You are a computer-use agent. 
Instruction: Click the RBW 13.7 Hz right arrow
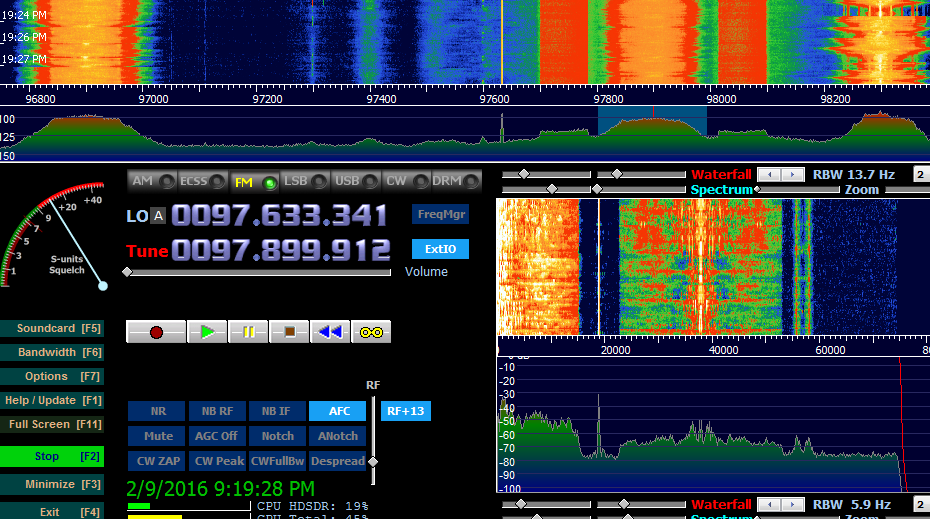click(792, 174)
